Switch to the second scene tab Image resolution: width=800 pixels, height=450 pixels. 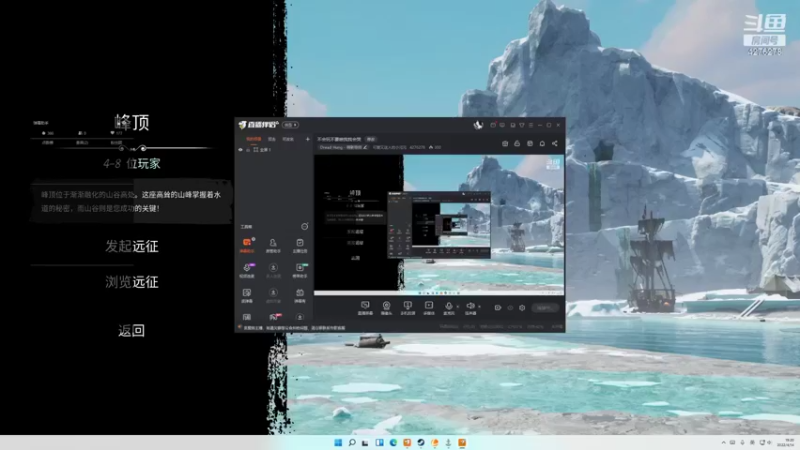click(272, 139)
